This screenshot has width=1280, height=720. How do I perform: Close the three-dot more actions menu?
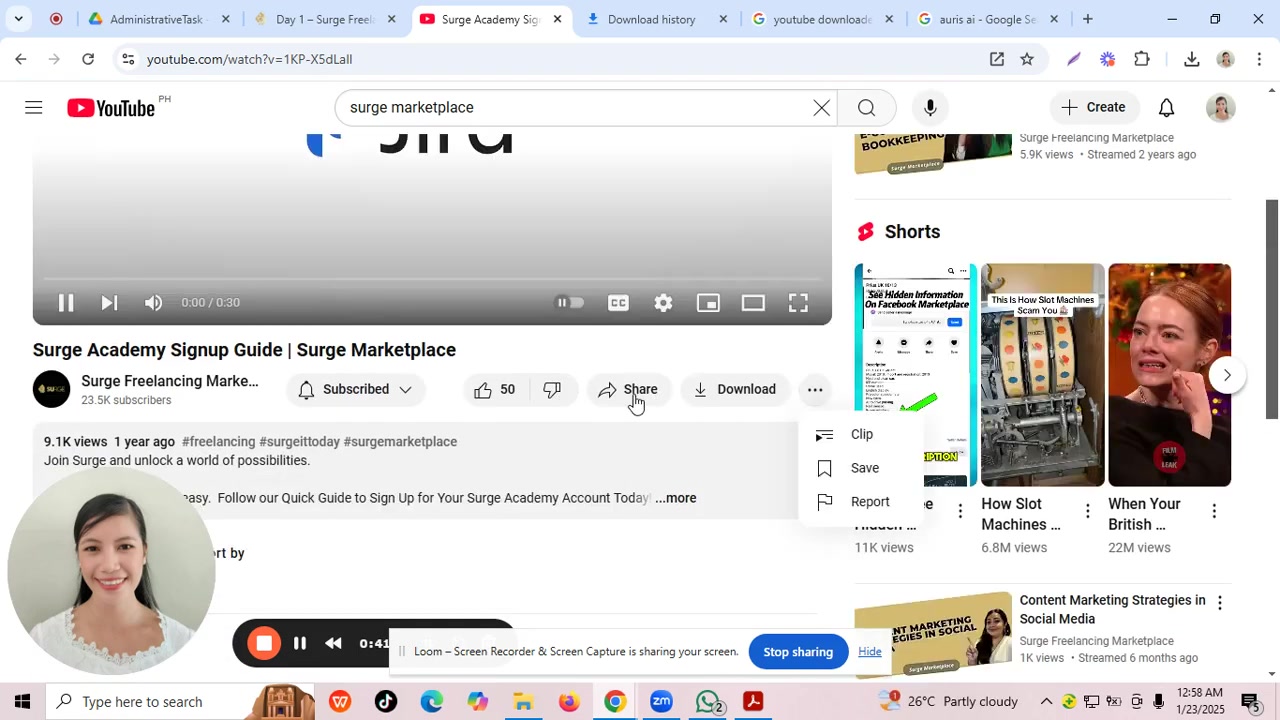tap(815, 390)
